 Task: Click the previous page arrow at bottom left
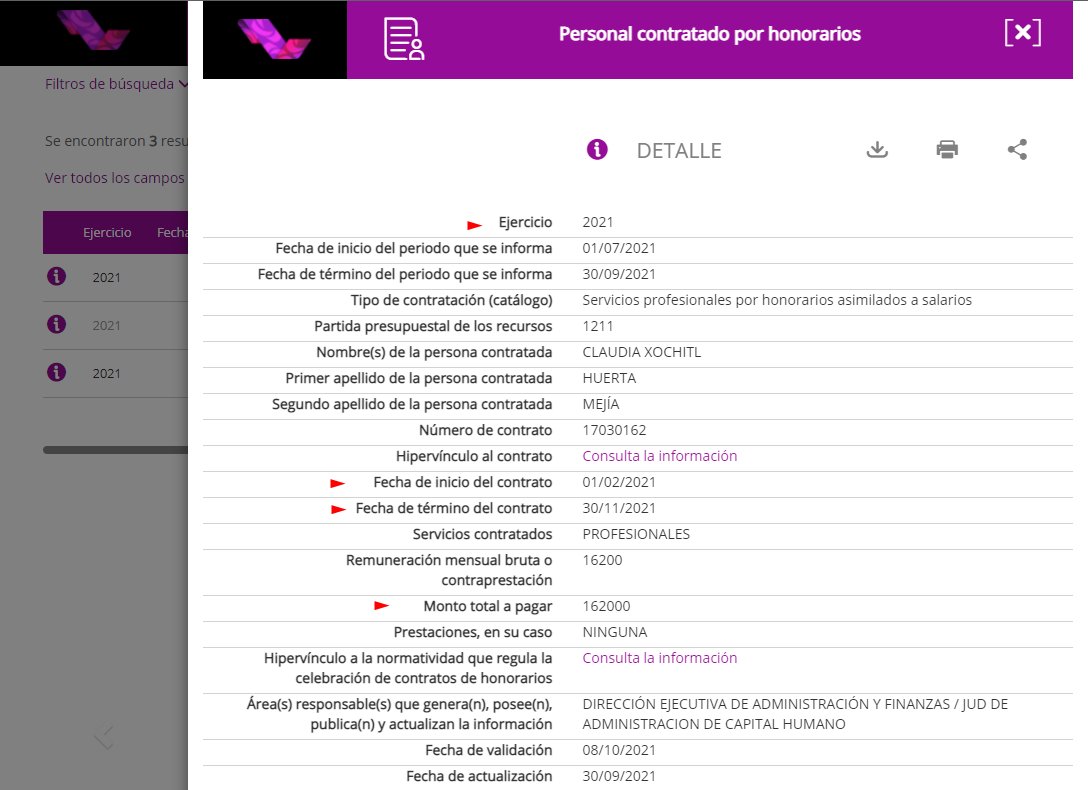pos(104,737)
